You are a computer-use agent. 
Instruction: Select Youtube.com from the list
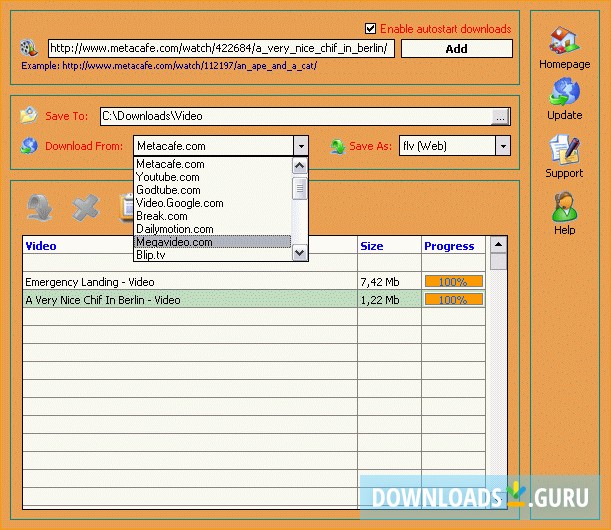point(213,177)
